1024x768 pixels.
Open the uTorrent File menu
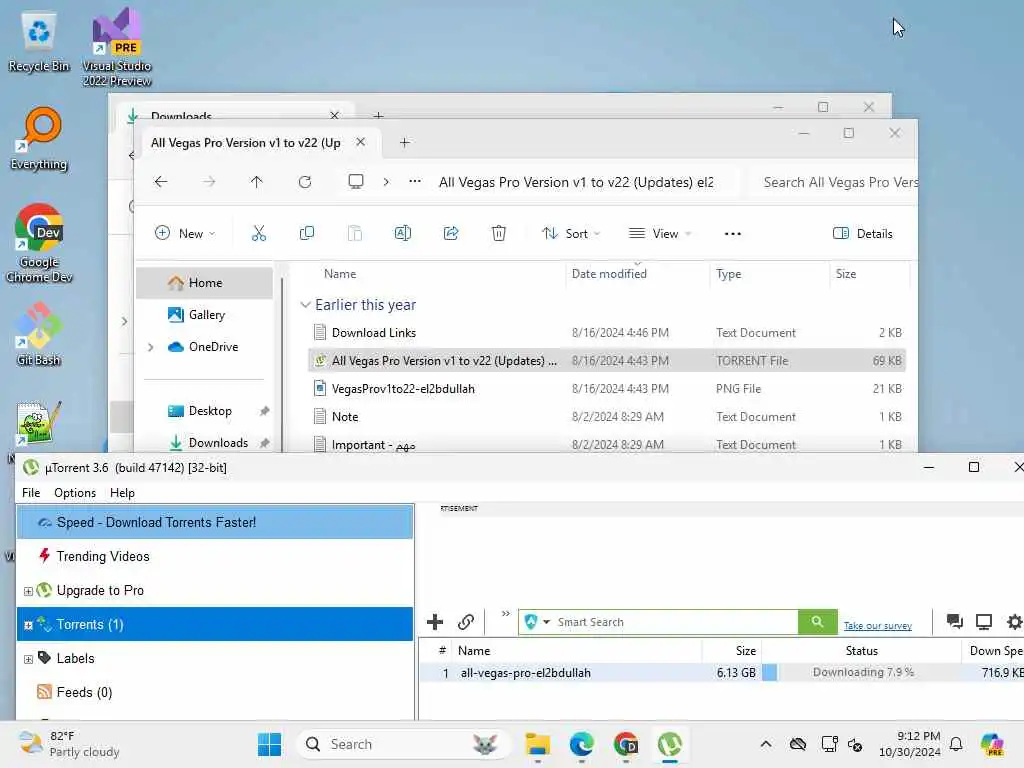[x=31, y=492]
